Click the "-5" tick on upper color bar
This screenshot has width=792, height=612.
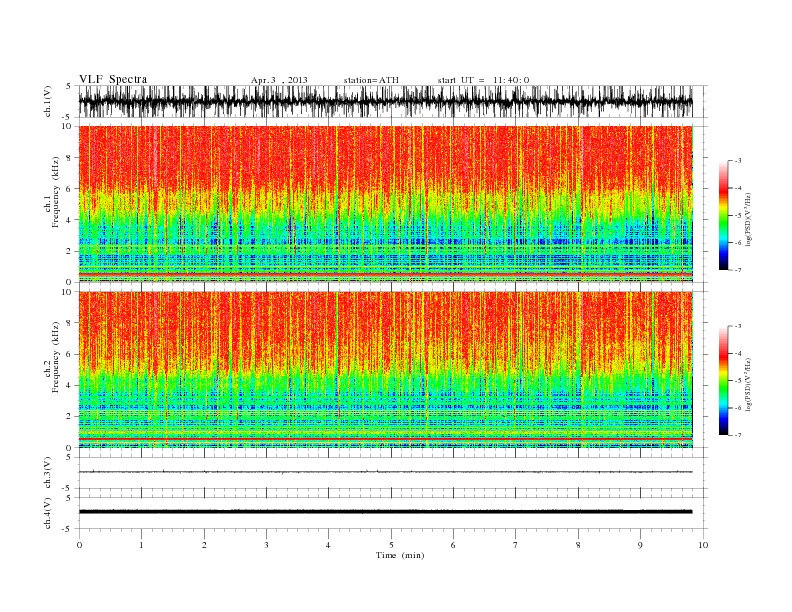click(737, 216)
